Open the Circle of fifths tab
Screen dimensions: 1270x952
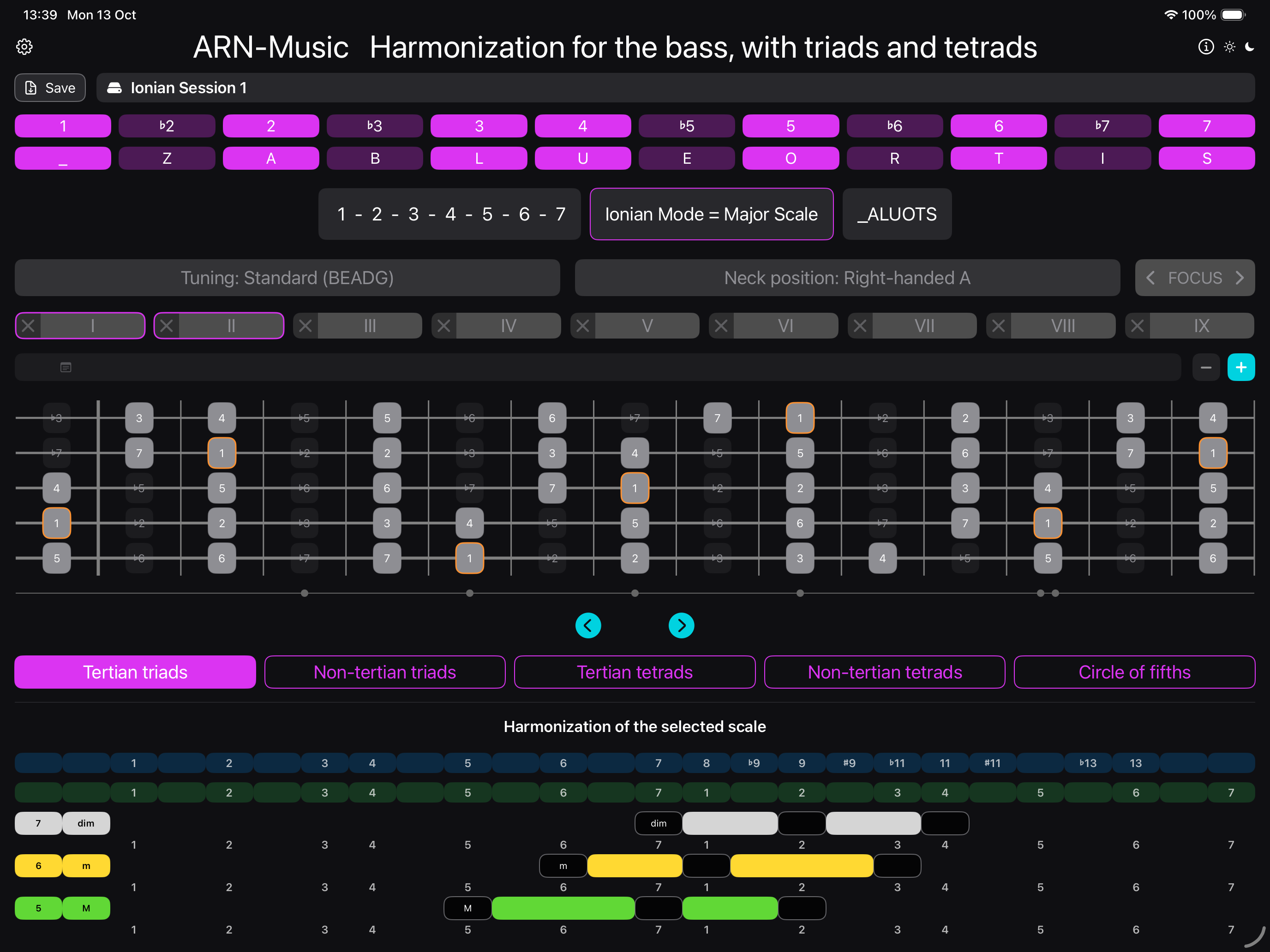(1134, 672)
